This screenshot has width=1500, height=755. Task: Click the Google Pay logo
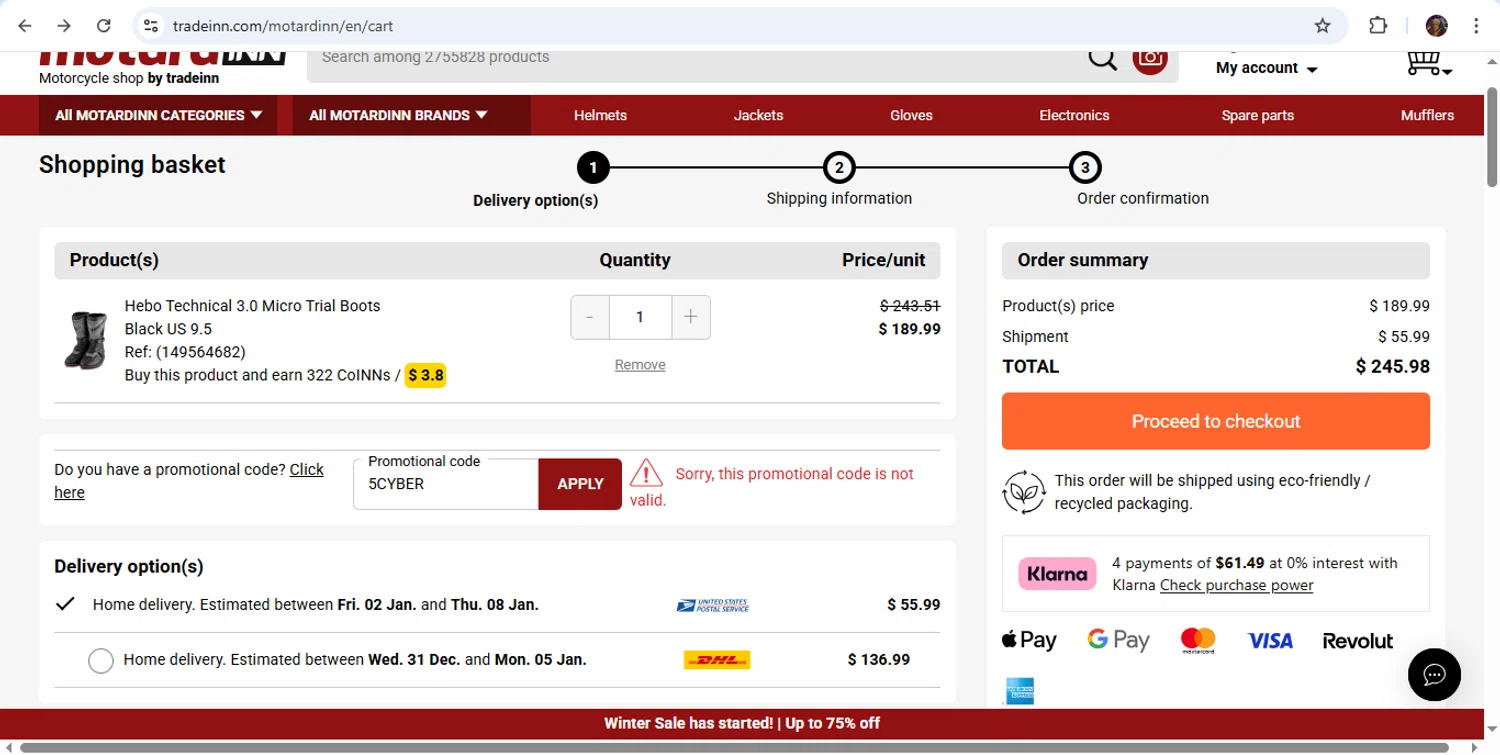tap(1118, 640)
